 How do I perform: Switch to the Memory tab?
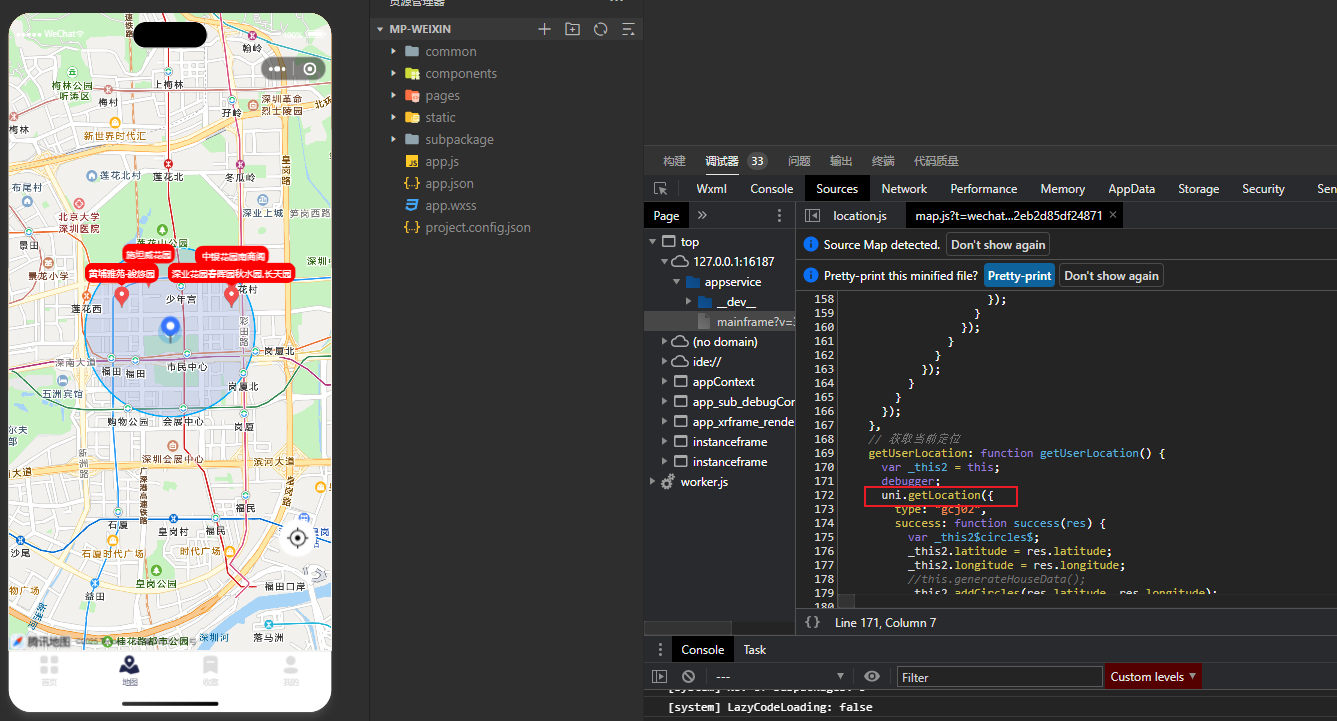pos(1062,188)
